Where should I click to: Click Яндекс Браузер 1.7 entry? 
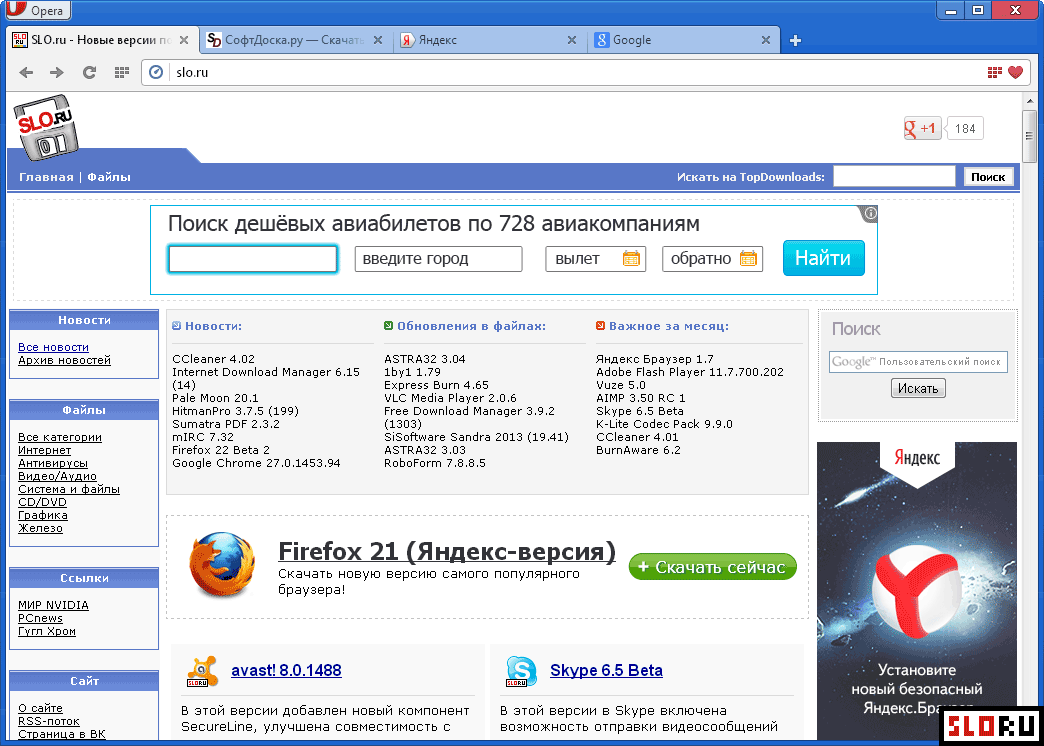[654, 359]
